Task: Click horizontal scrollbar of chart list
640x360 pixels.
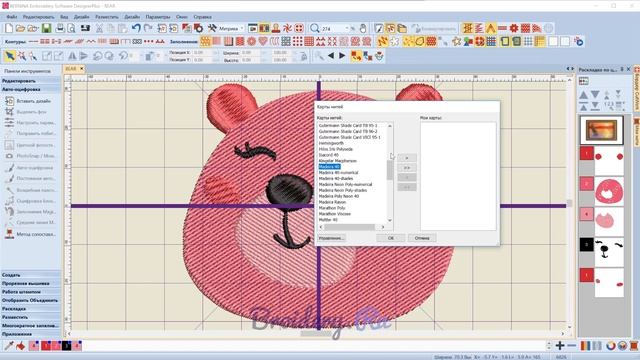Action: coord(349,227)
